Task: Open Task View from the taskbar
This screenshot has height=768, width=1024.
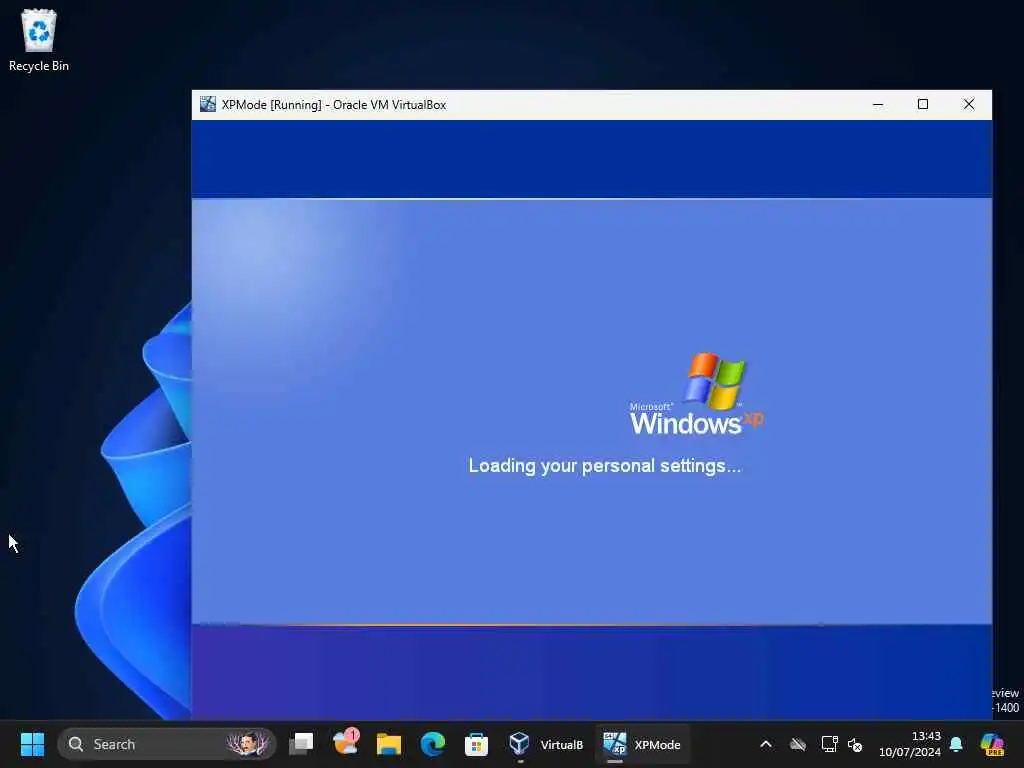Action: point(302,744)
